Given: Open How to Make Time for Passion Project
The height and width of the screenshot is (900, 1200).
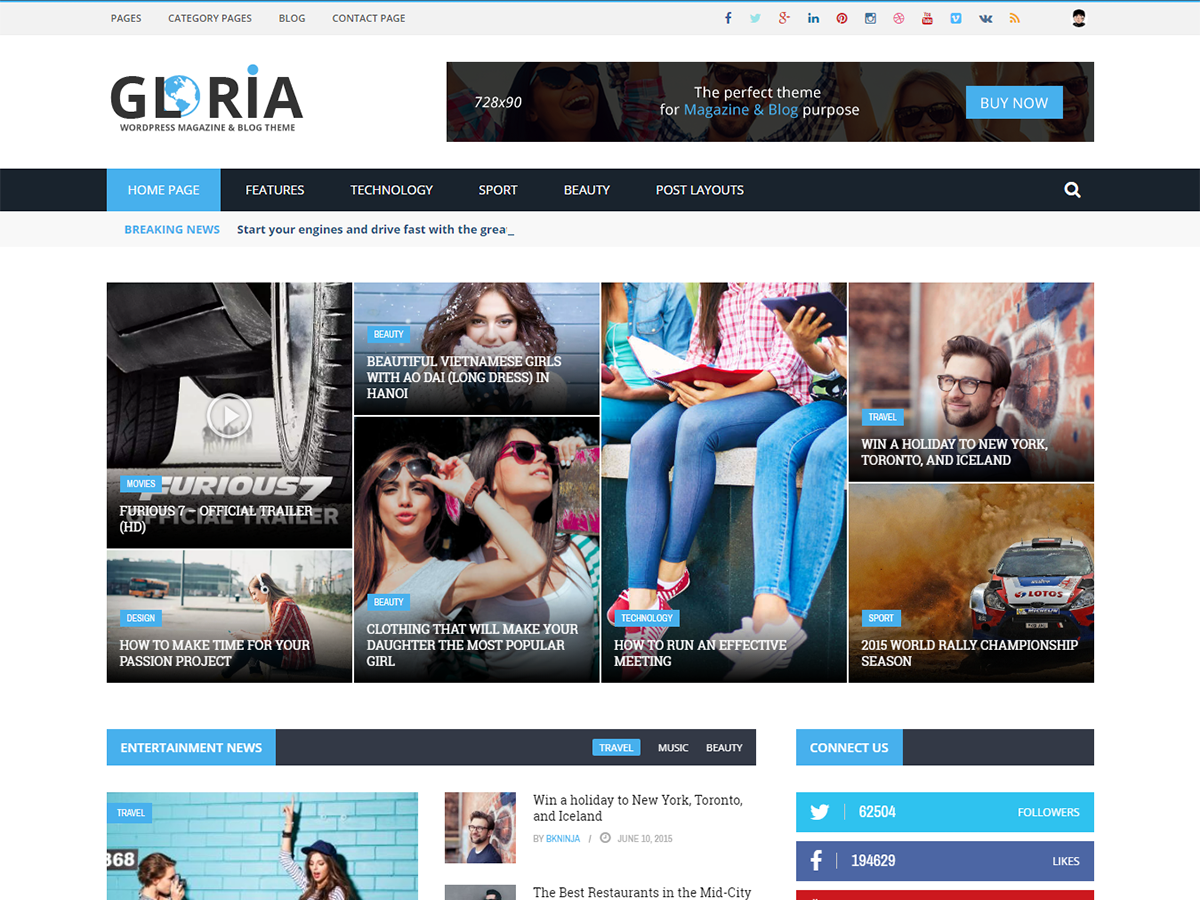Looking at the screenshot, I should 215,653.
